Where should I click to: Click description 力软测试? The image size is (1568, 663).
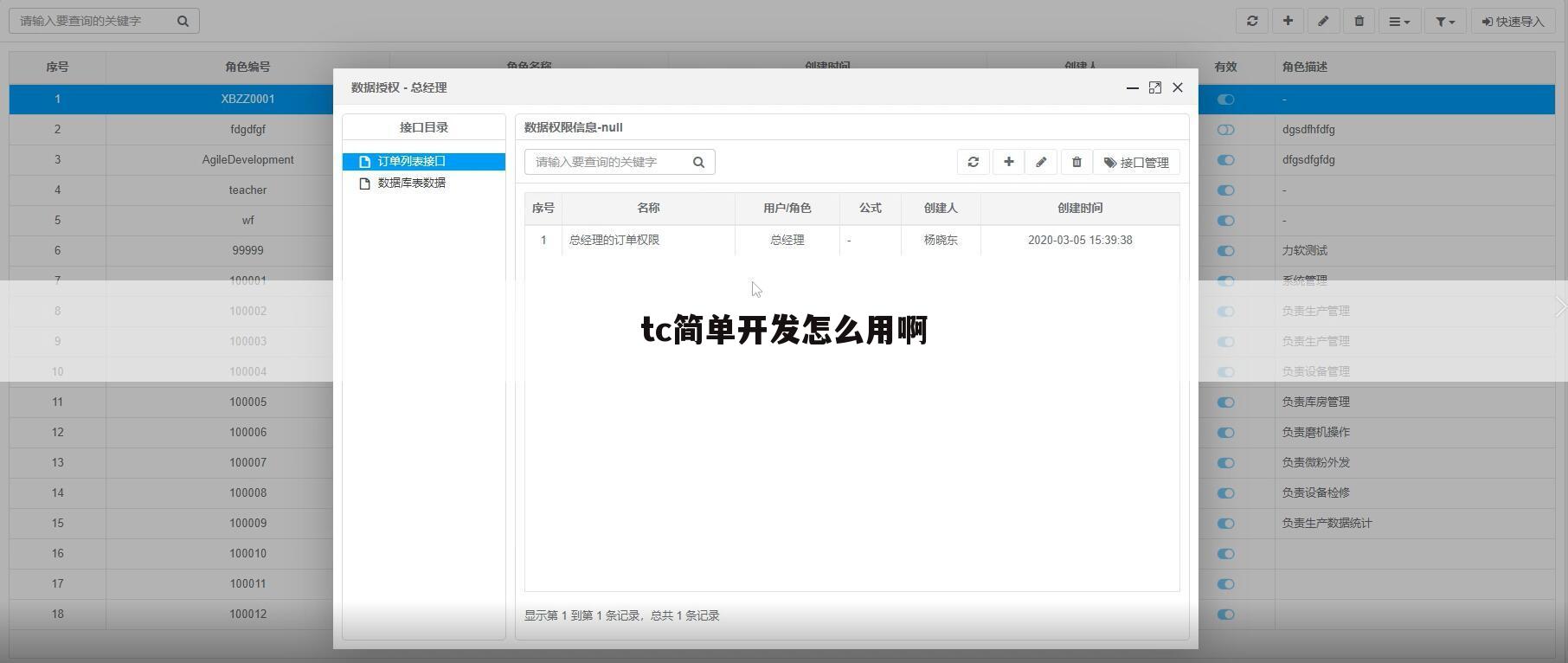1304,250
